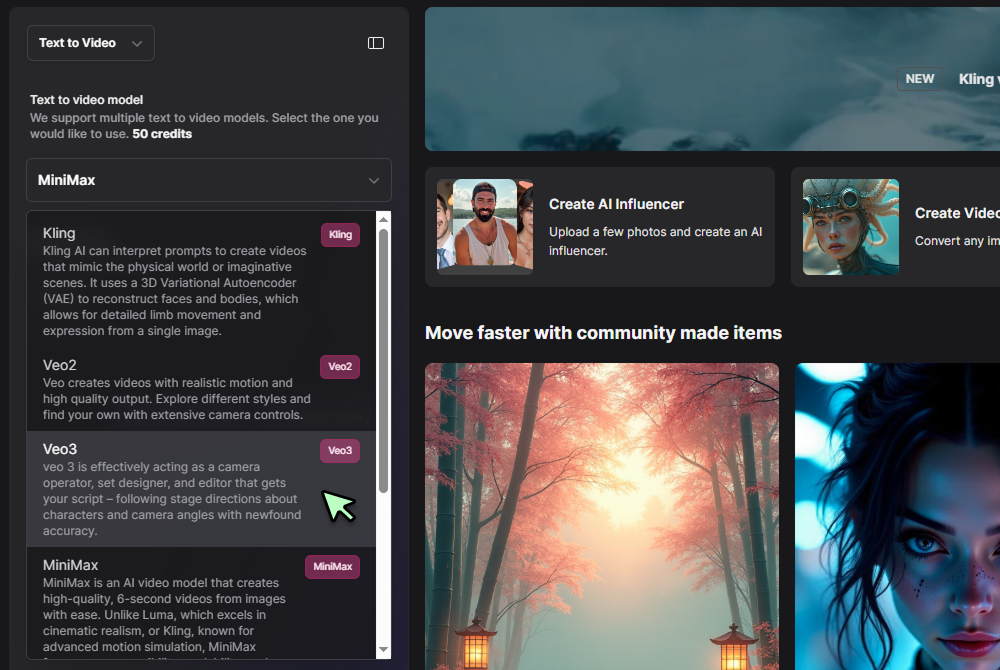Viewport: 1000px width, 670px height.
Task: Open the Kling banner with NEW badge
Action: tap(712, 79)
